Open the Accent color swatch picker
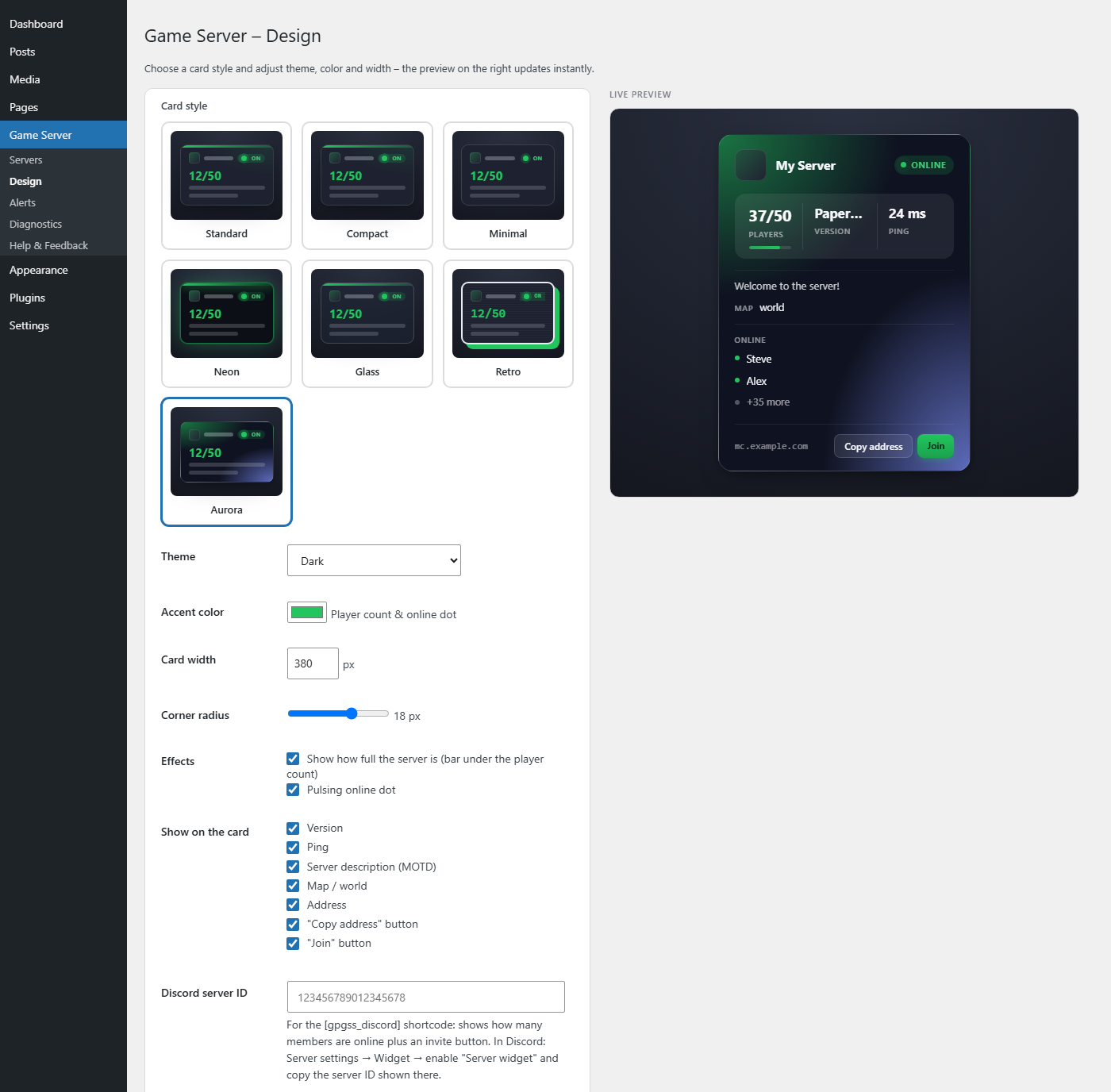The image size is (1111, 1092). [307, 612]
